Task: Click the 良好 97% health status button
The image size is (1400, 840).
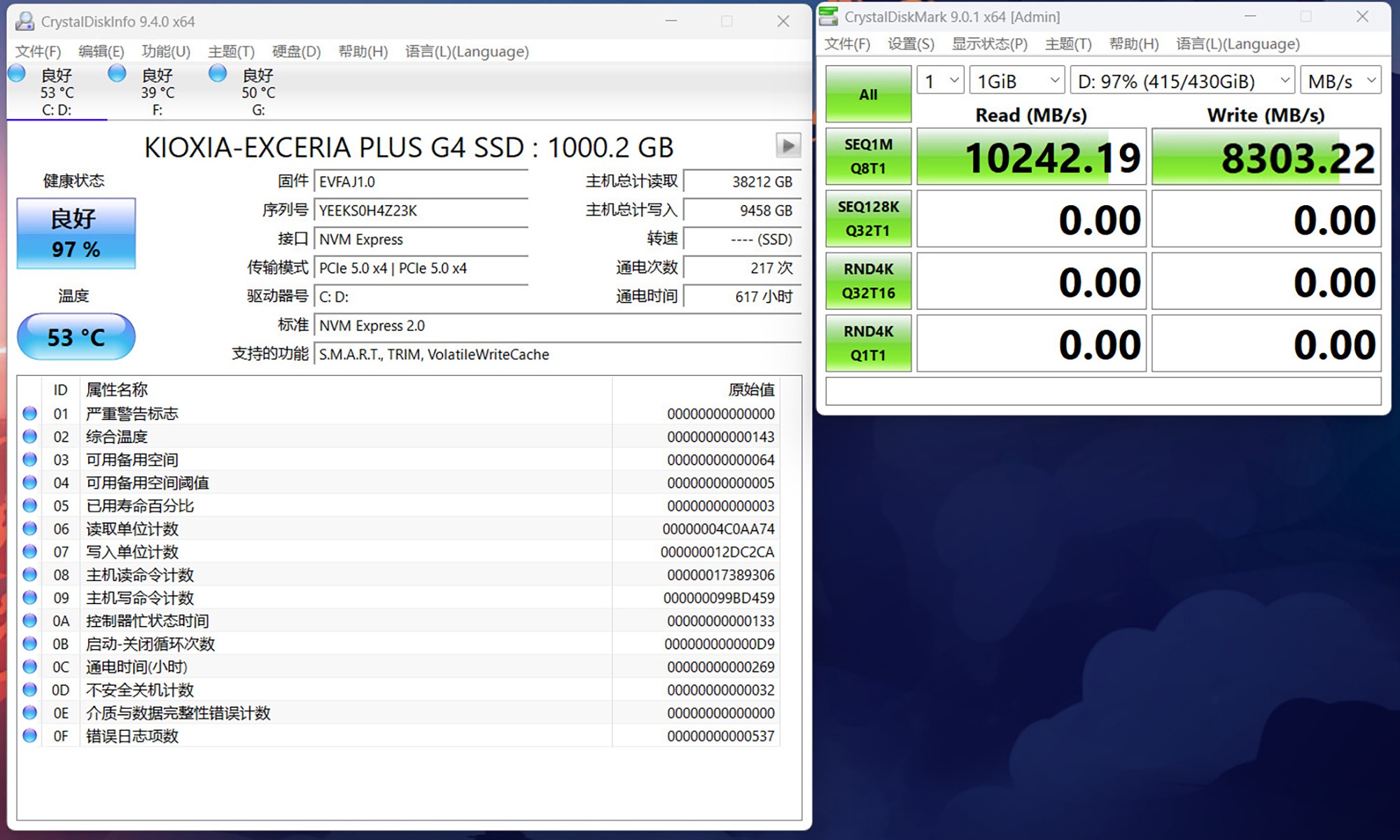Action: tap(76, 234)
